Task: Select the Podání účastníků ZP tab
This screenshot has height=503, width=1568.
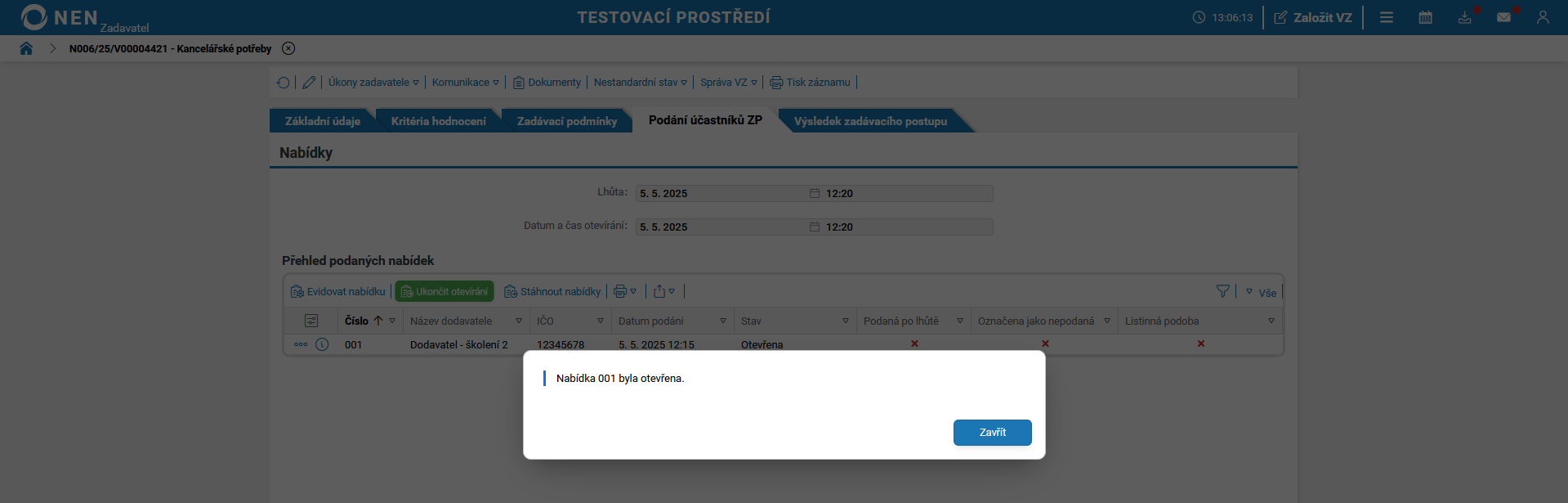Action: (x=705, y=120)
